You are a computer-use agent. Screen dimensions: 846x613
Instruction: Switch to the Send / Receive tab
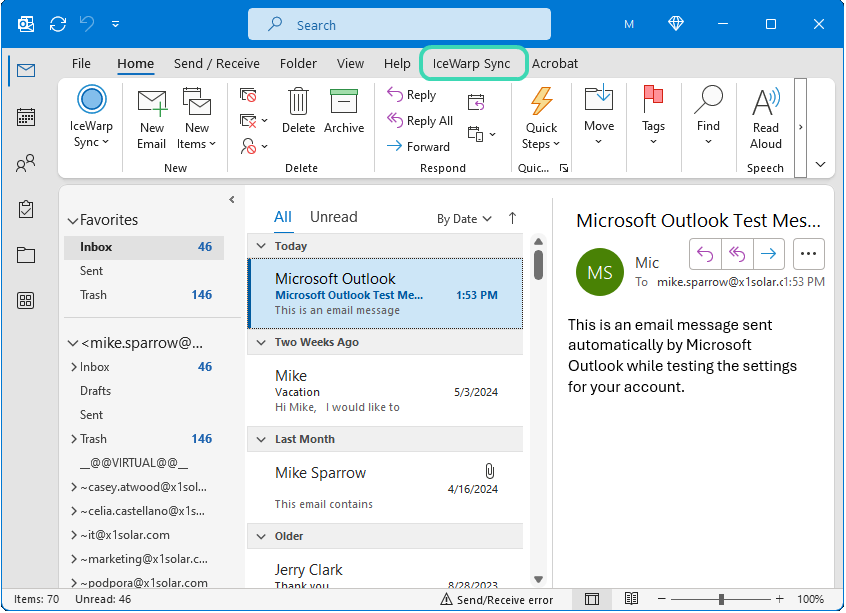click(216, 64)
